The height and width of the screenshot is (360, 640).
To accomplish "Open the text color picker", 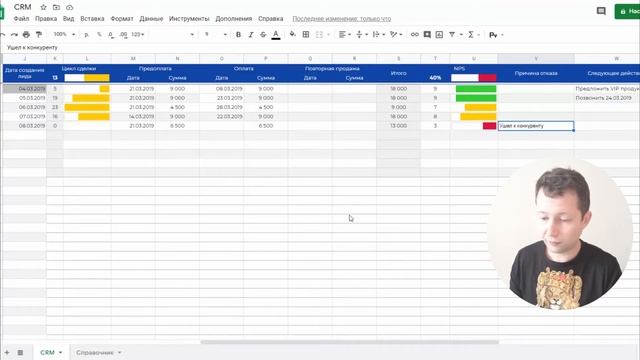I will 276,35.
